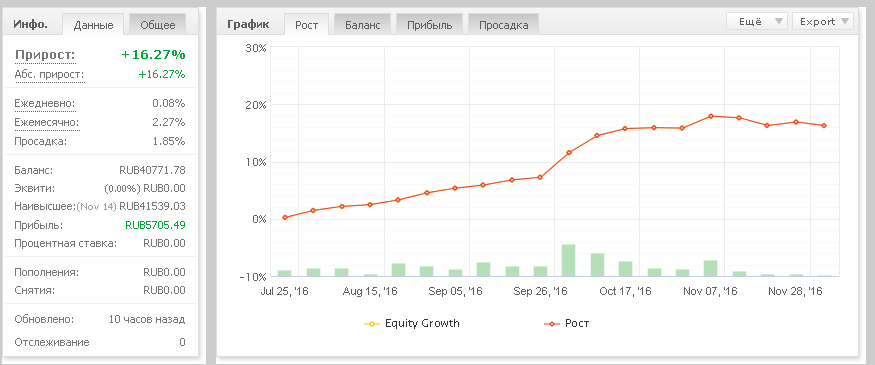Switch to the Прибыль chart tab

[x=429, y=25]
